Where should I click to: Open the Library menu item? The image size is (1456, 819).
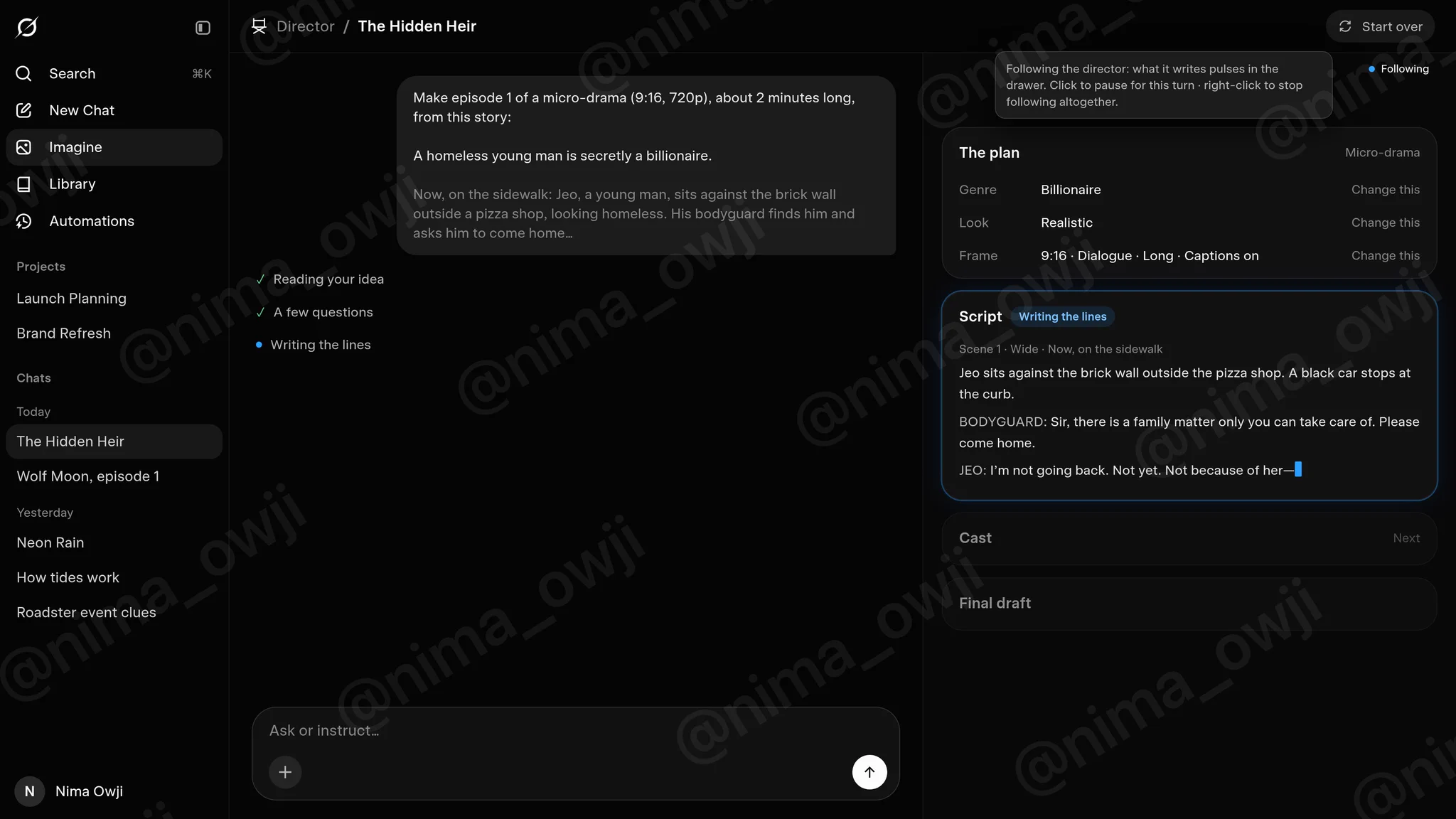[x=114, y=184]
